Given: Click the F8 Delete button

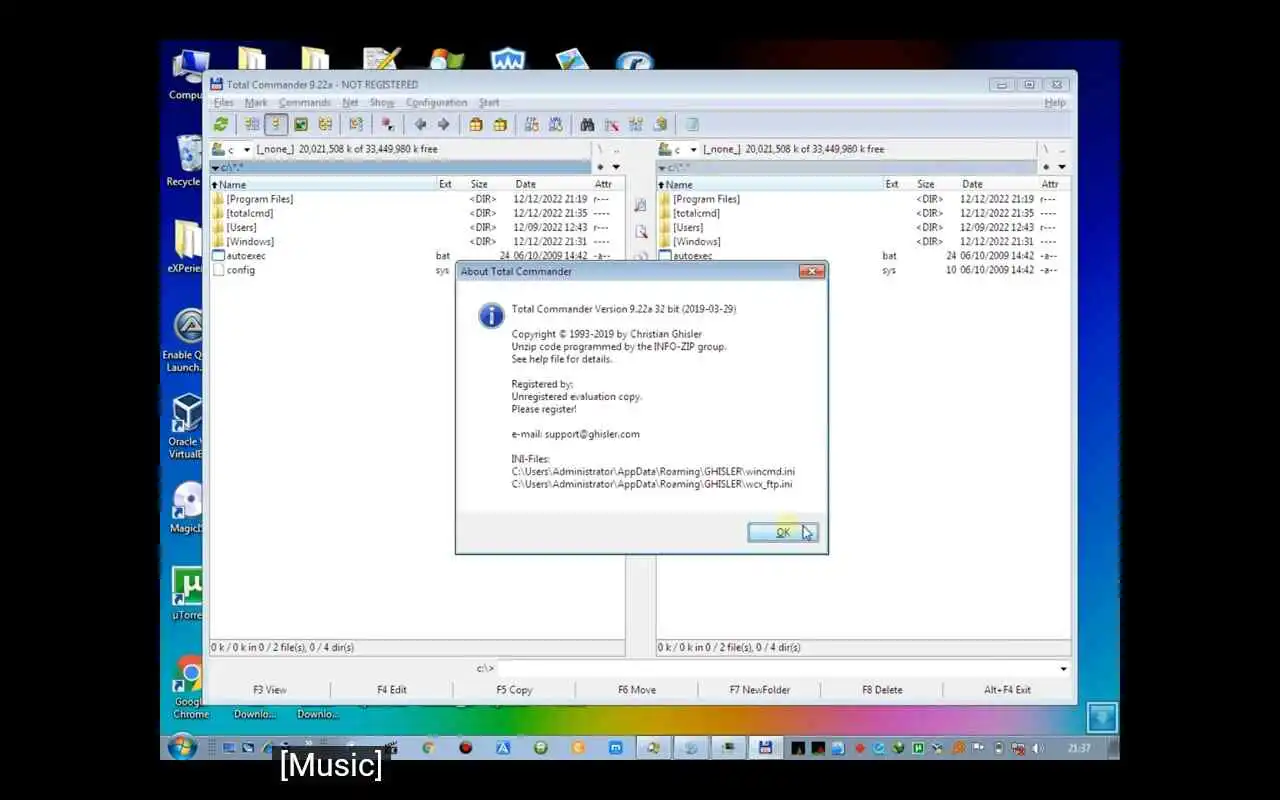Looking at the screenshot, I should coord(882,690).
